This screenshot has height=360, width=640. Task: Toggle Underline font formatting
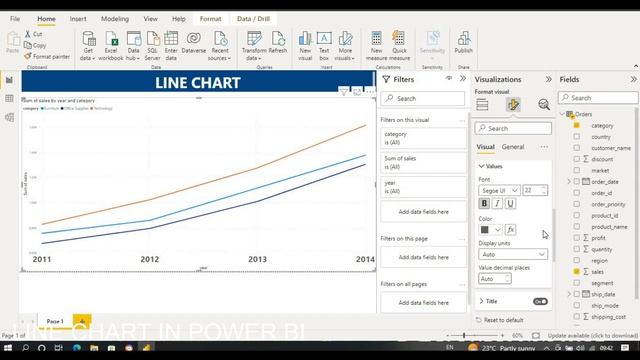click(510, 203)
